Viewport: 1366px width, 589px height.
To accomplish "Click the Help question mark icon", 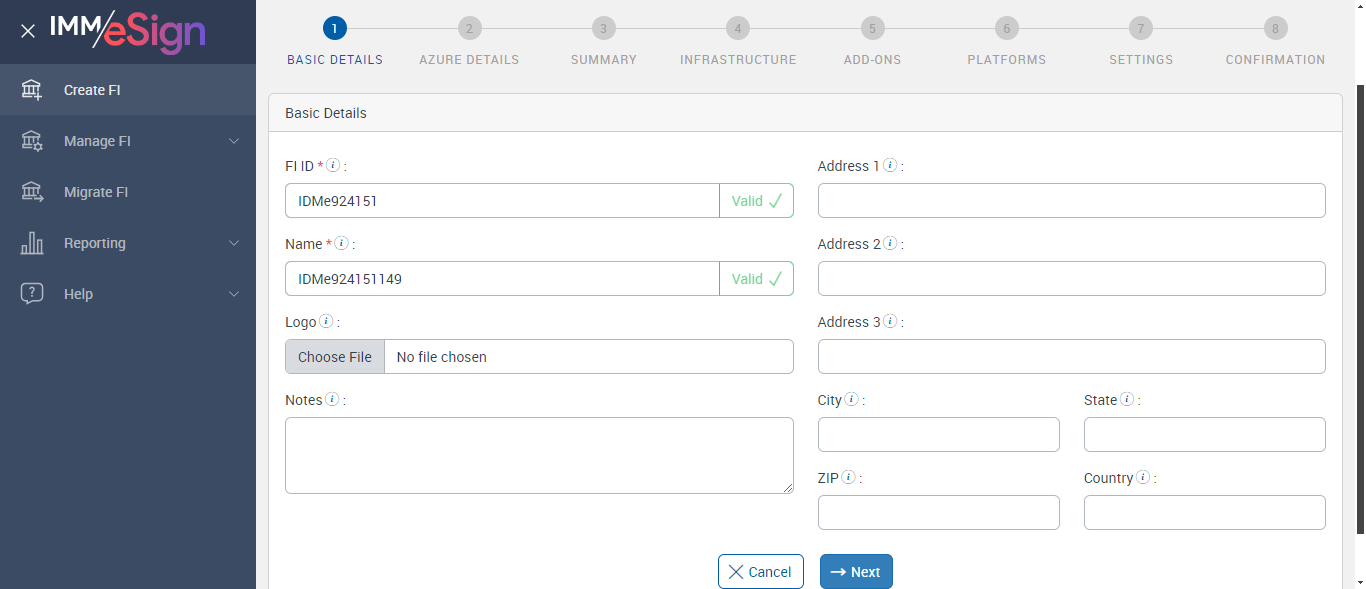I will [x=32, y=294].
